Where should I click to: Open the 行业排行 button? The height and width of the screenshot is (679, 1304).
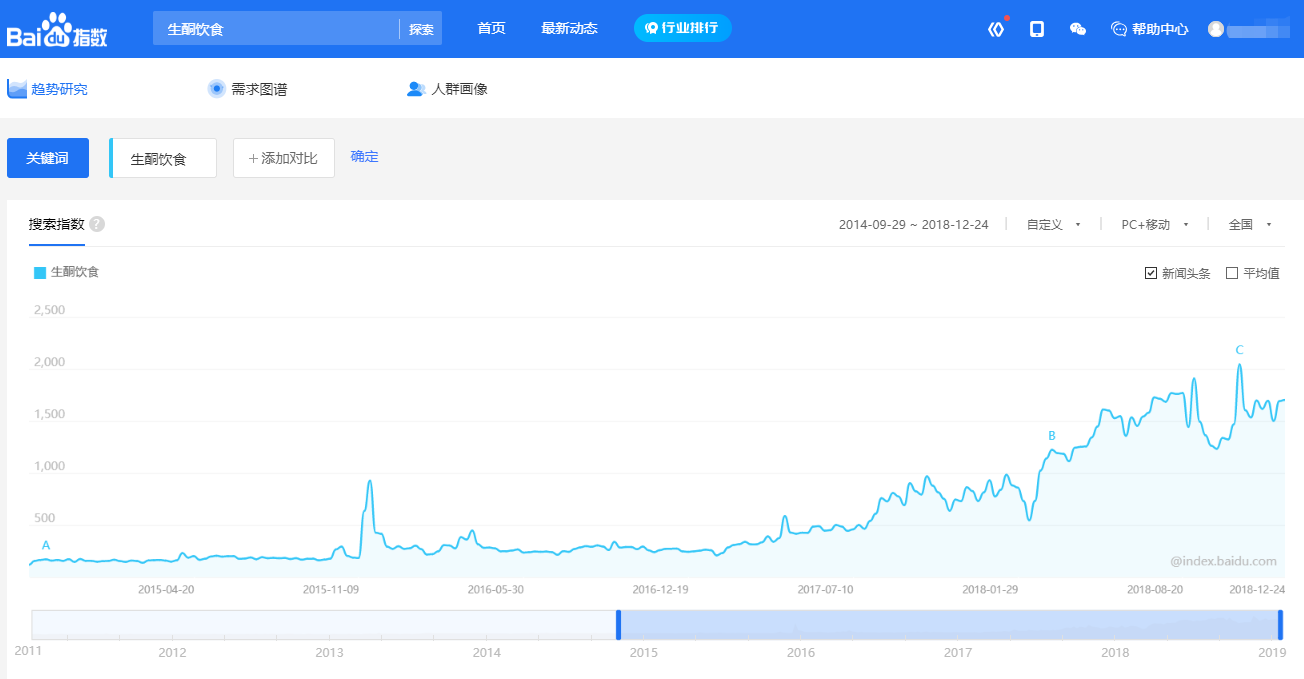pyautogui.click(x=683, y=28)
